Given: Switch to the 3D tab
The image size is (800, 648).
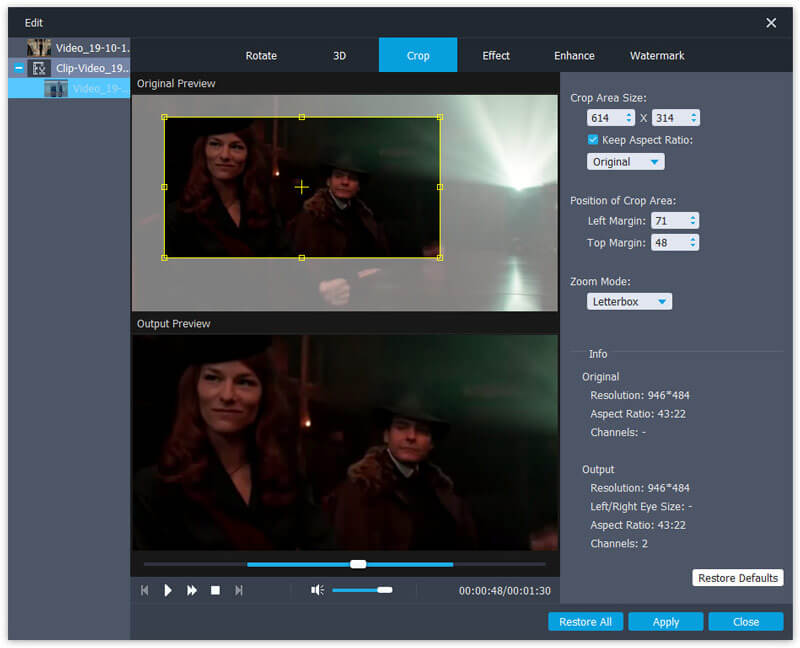Looking at the screenshot, I should pyautogui.click(x=339, y=56).
